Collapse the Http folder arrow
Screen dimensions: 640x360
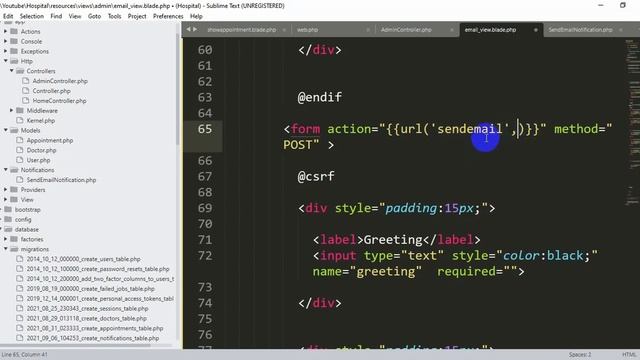coord(6,61)
